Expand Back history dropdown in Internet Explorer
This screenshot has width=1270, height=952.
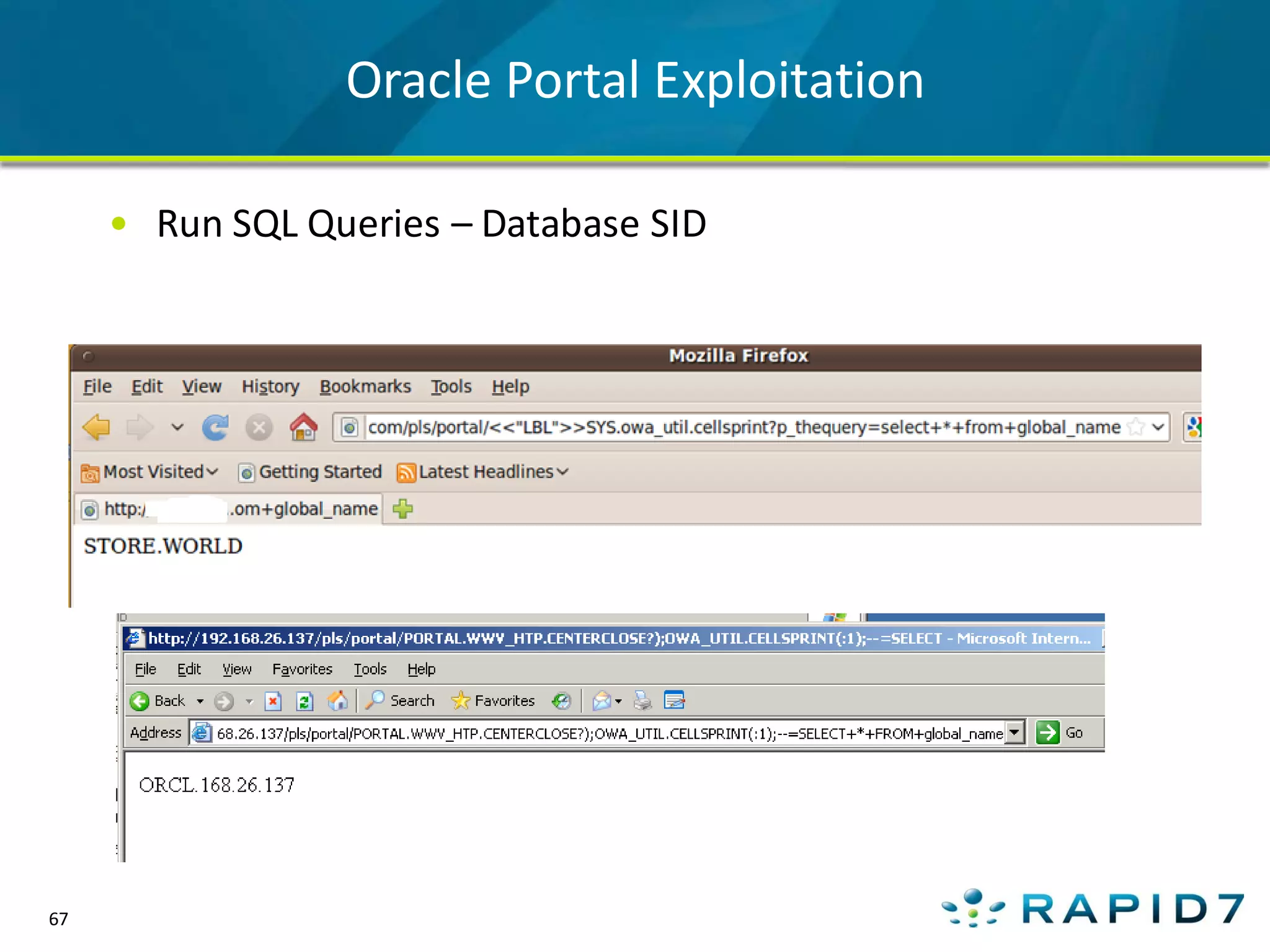(x=200, y=702)
